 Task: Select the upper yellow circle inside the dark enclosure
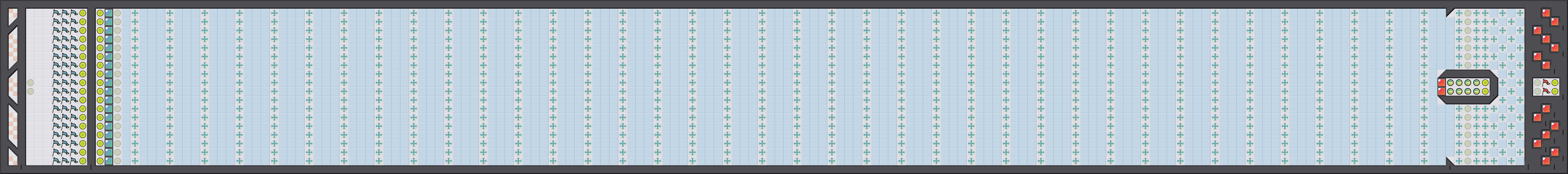(1485, 83)
